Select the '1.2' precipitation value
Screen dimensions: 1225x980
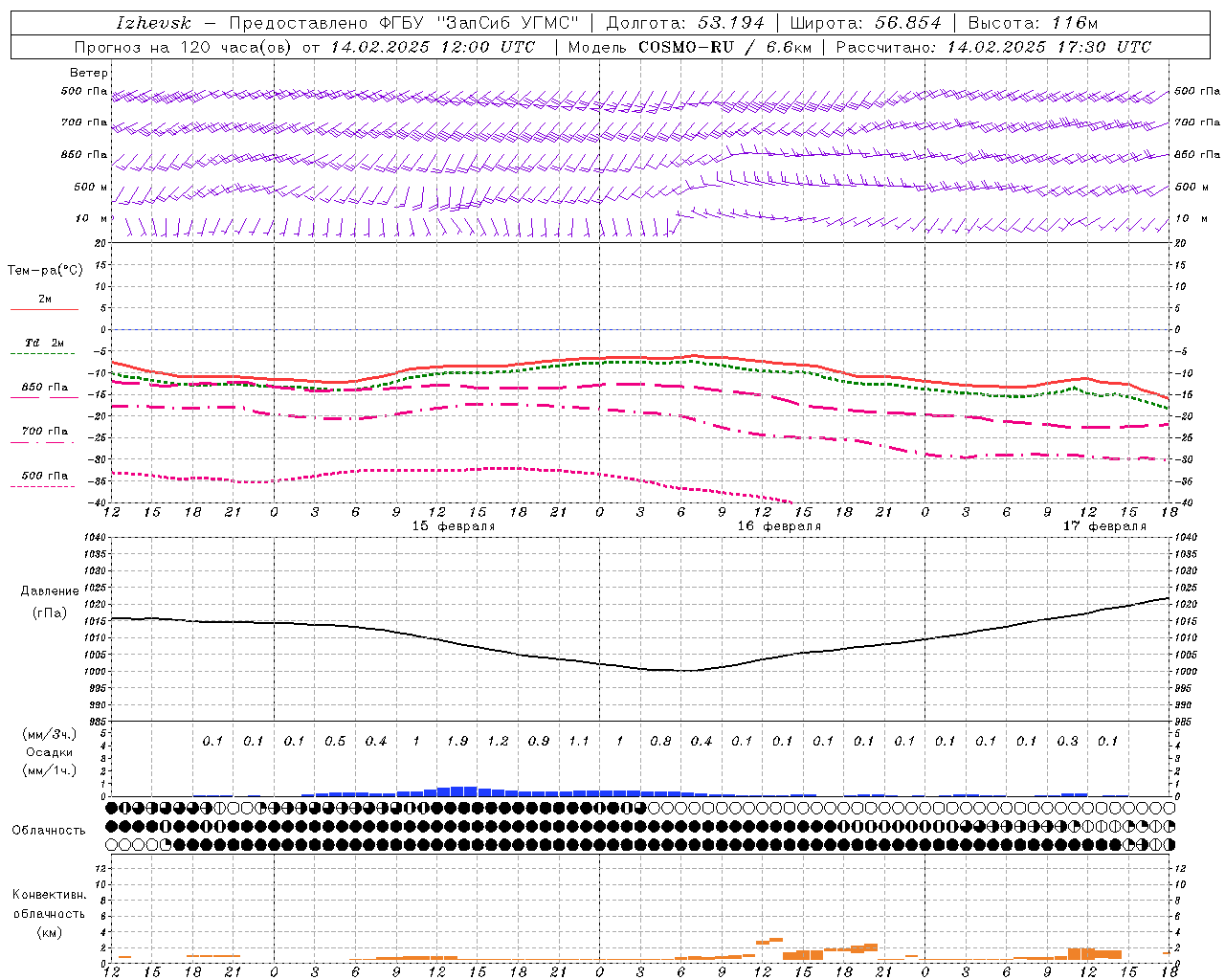click(x=498, y=741)
